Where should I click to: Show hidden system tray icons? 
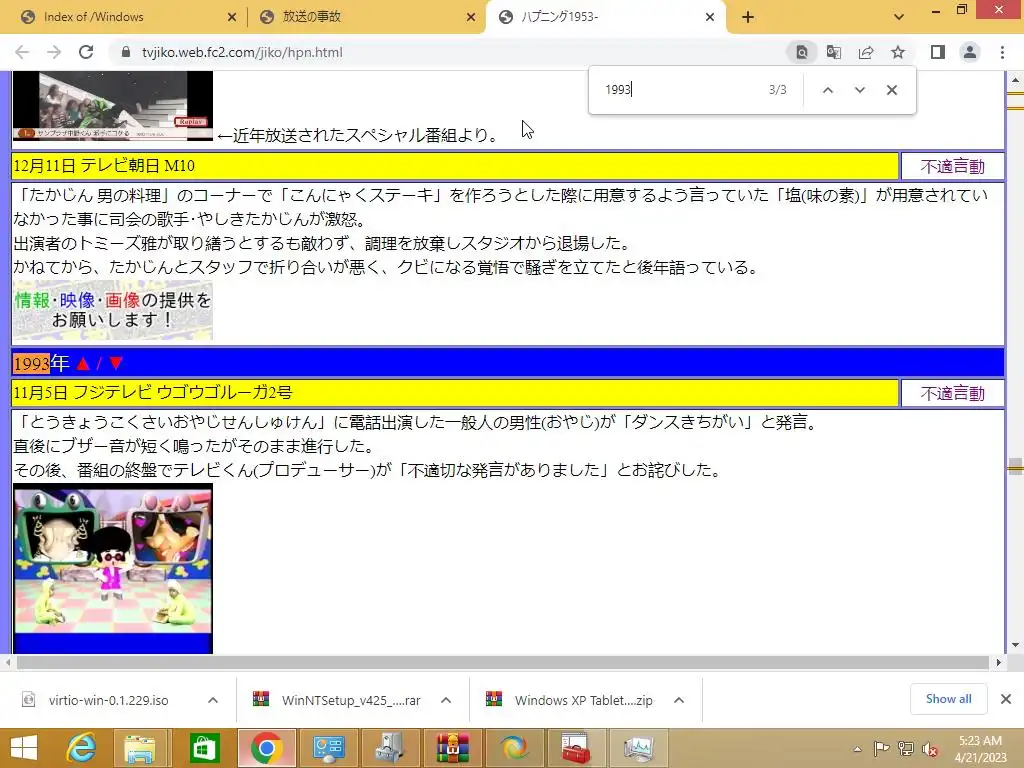point(857,749)
